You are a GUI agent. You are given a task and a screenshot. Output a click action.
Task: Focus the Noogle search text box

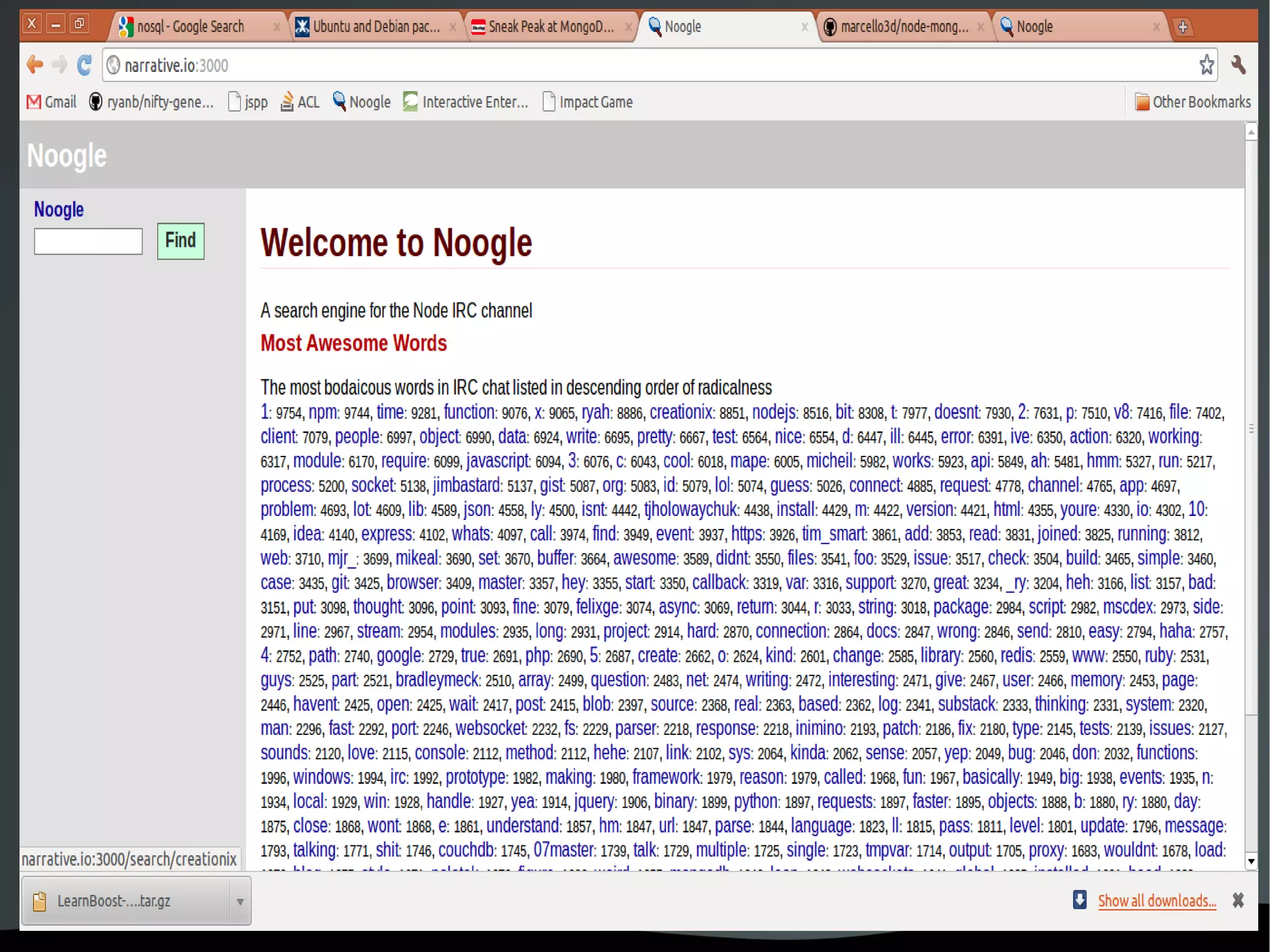click(x=88, y=241)
